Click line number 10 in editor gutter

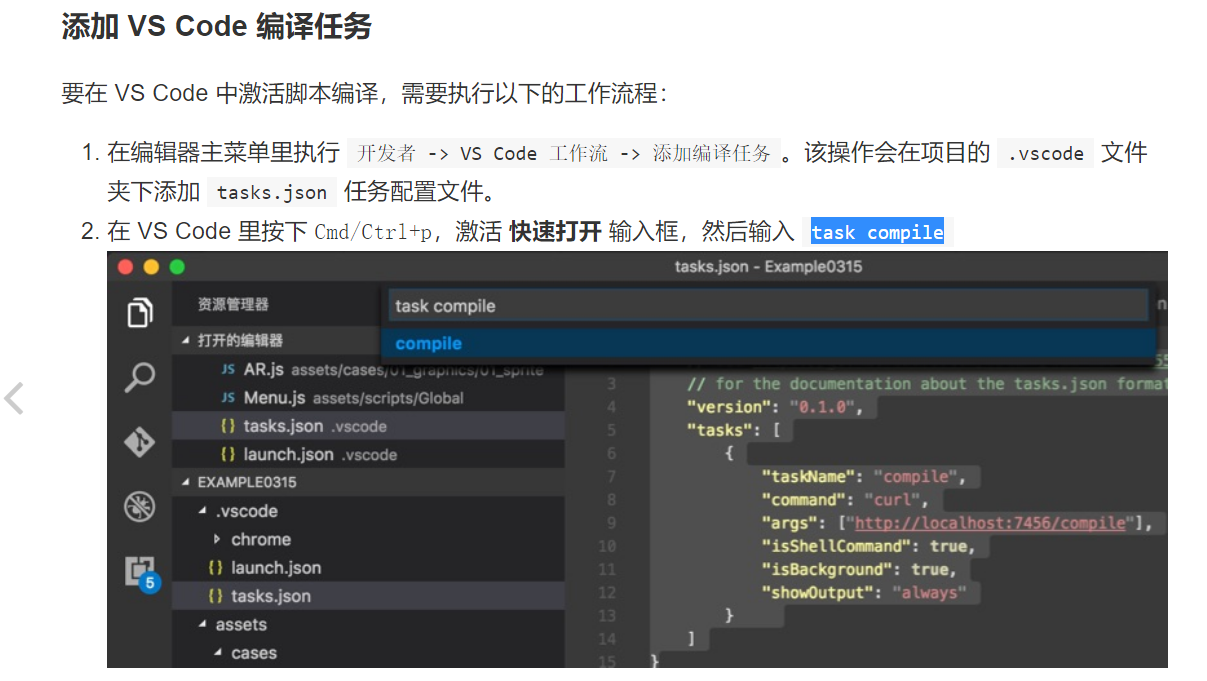tap(607, 546)
